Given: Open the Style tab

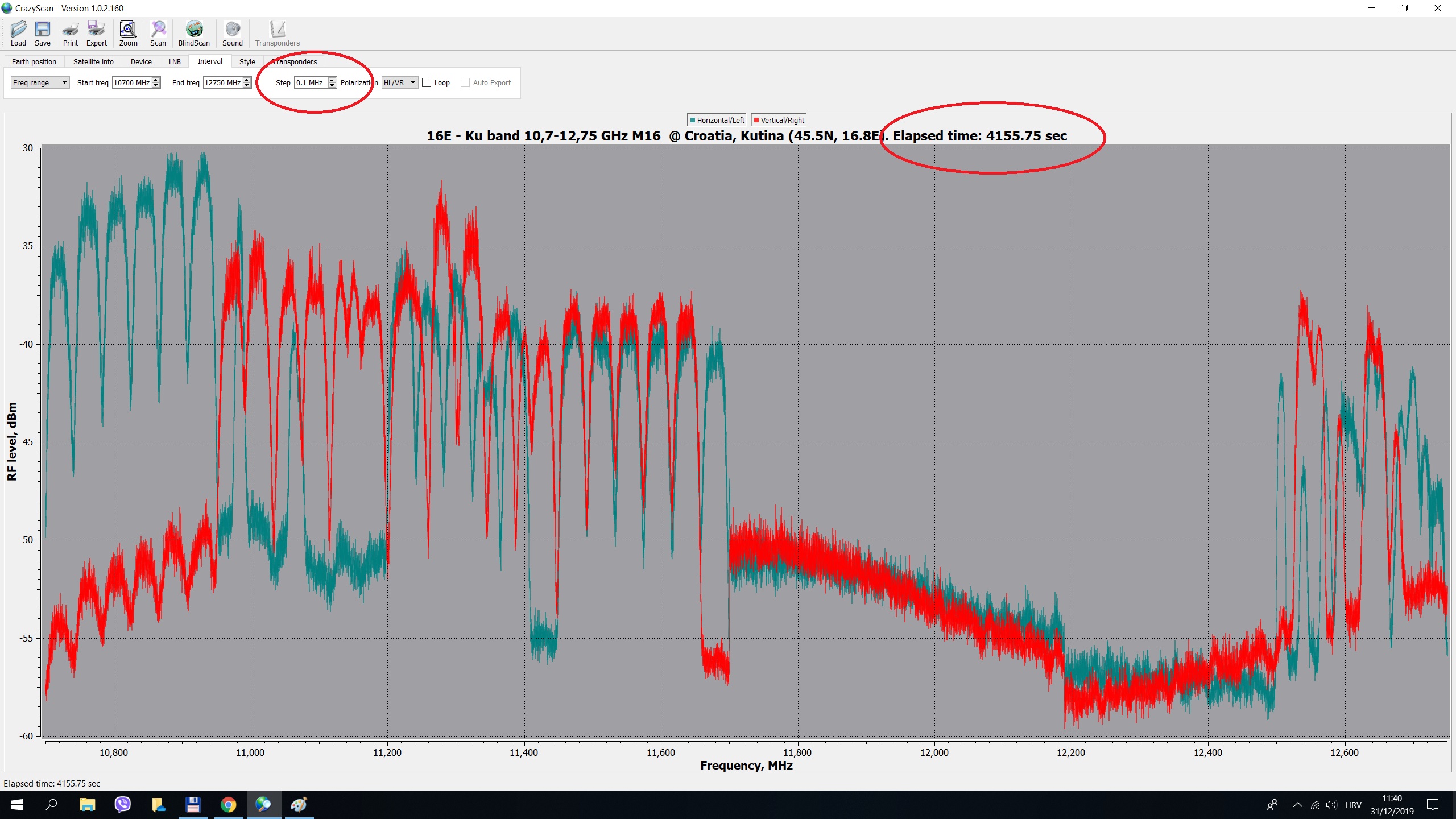Looking at the screenshot, I should coord(247,62).
